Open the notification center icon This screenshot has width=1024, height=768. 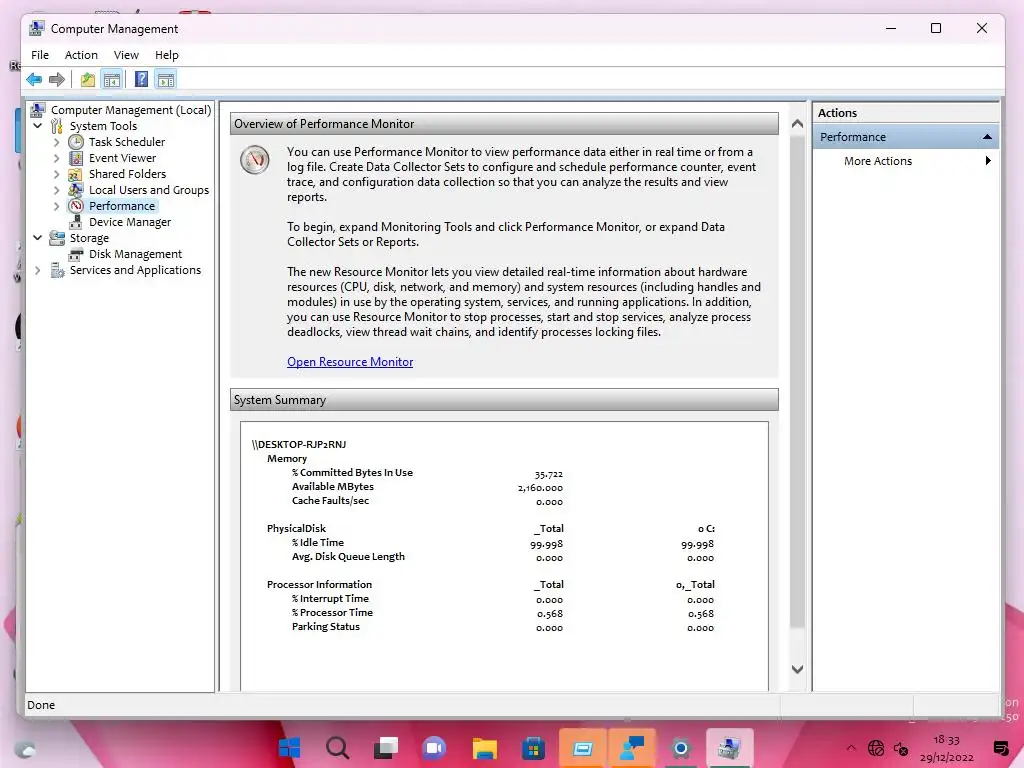[1000, 748]
